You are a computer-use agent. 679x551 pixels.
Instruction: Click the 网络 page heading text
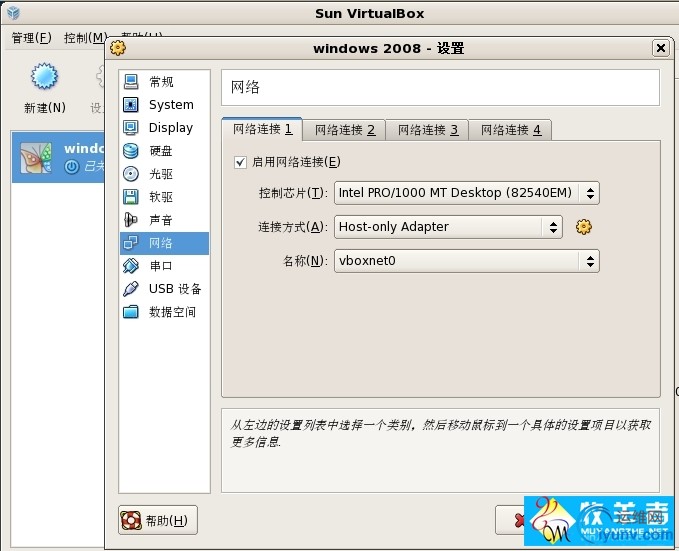point(245,87)
